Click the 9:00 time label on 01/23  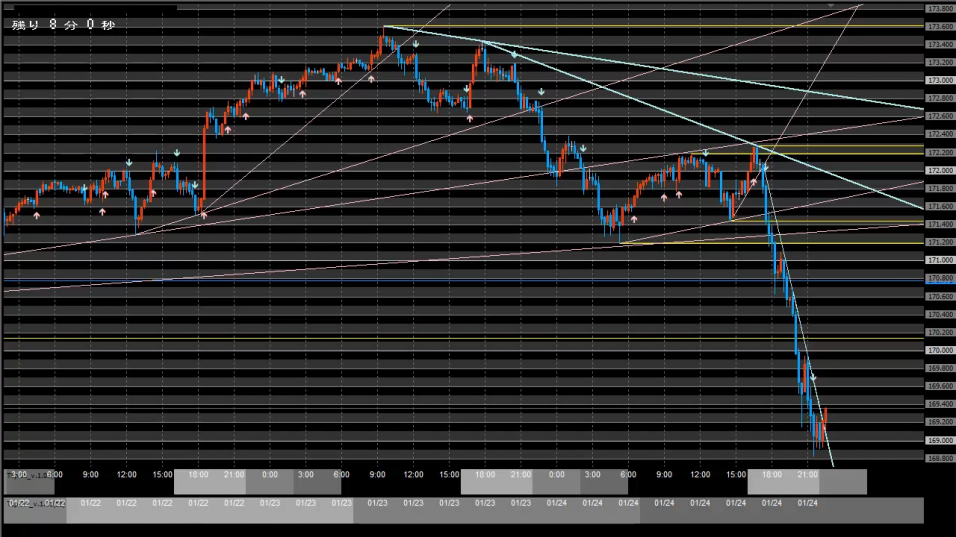point(377,474)
